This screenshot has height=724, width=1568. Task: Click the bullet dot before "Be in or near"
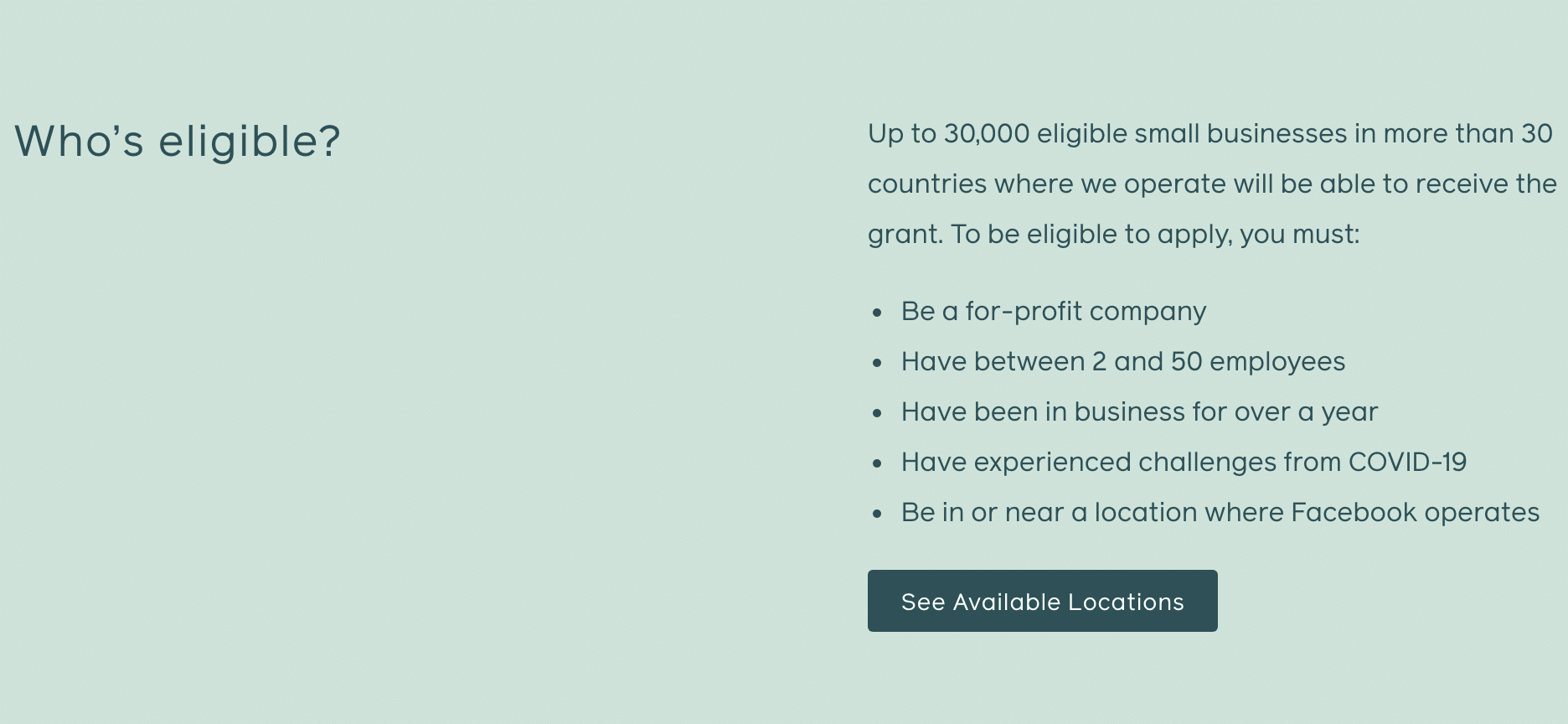point(877,515)
